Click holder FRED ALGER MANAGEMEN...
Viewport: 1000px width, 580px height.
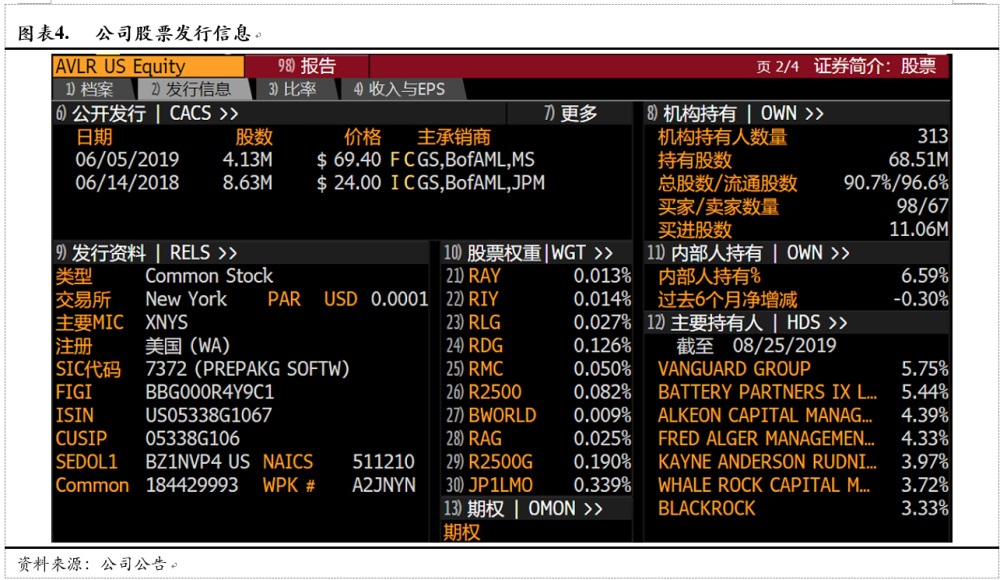[x=766, y=438]
